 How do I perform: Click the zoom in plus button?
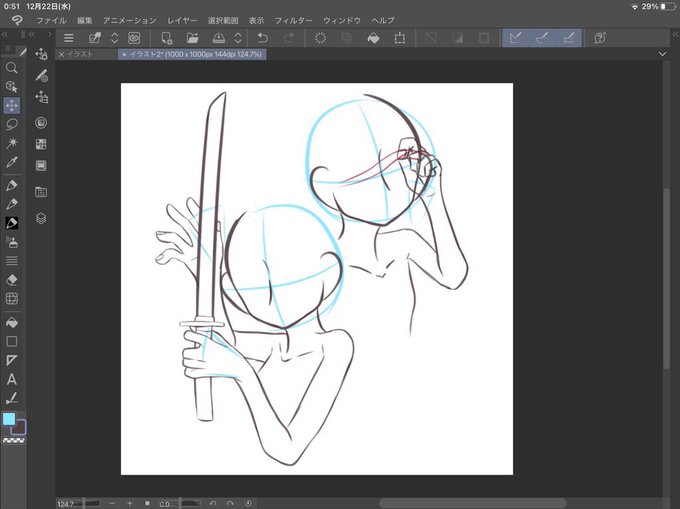(x=130, y=503)
